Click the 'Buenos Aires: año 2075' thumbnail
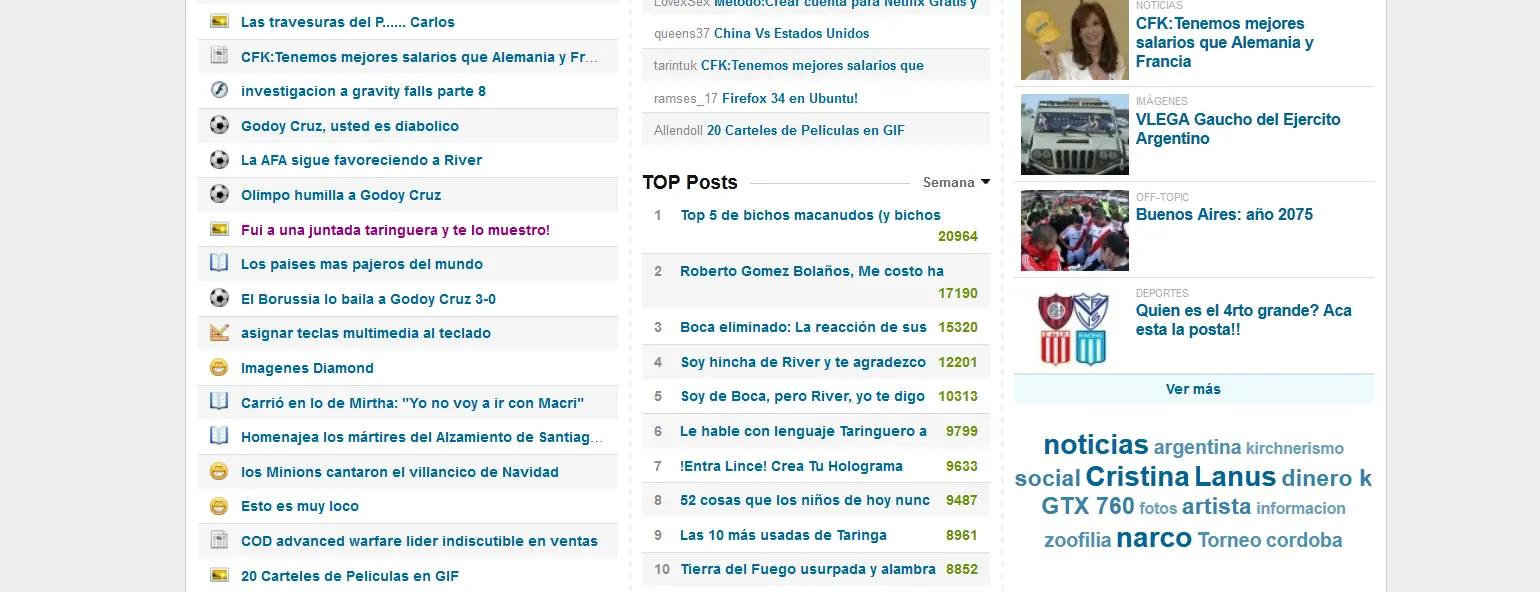Image resolution: width=1540 pixels, height=592 pixels. [1075, 231]
